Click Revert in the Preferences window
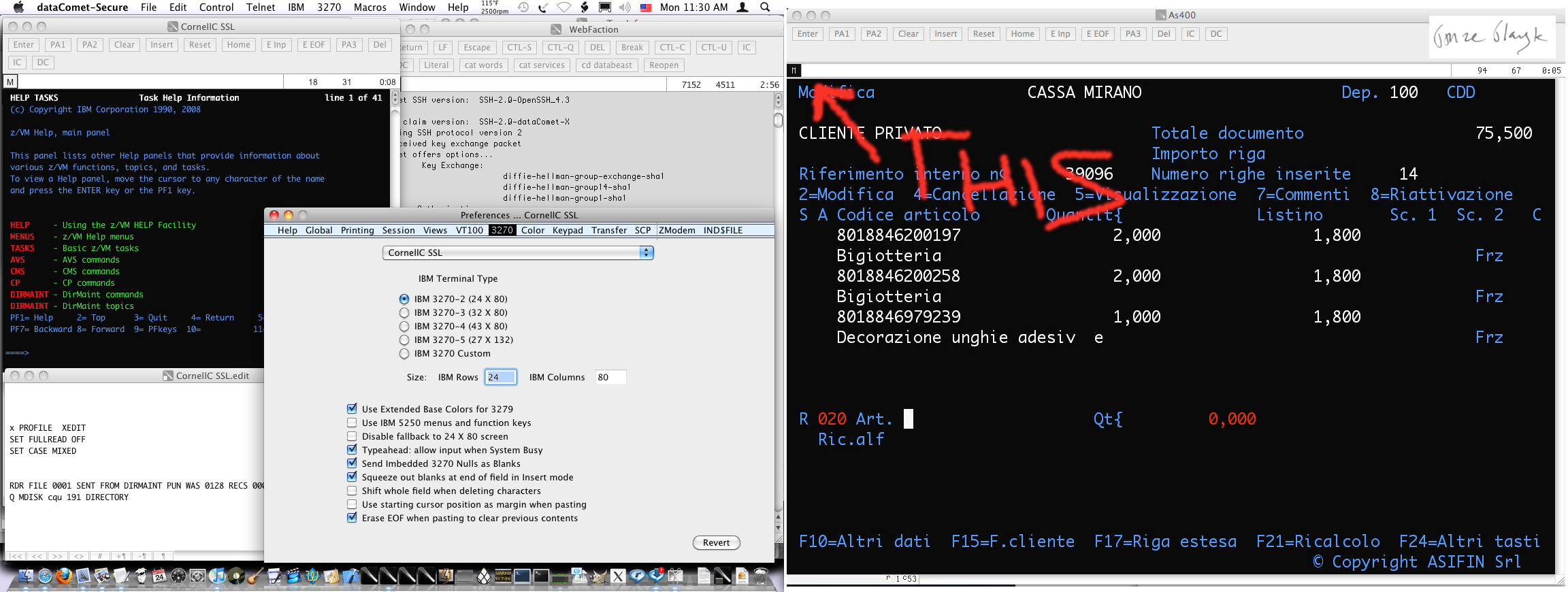Viewport: 1568px width, 592px height. pyautogui.click(x=716, y=542)
